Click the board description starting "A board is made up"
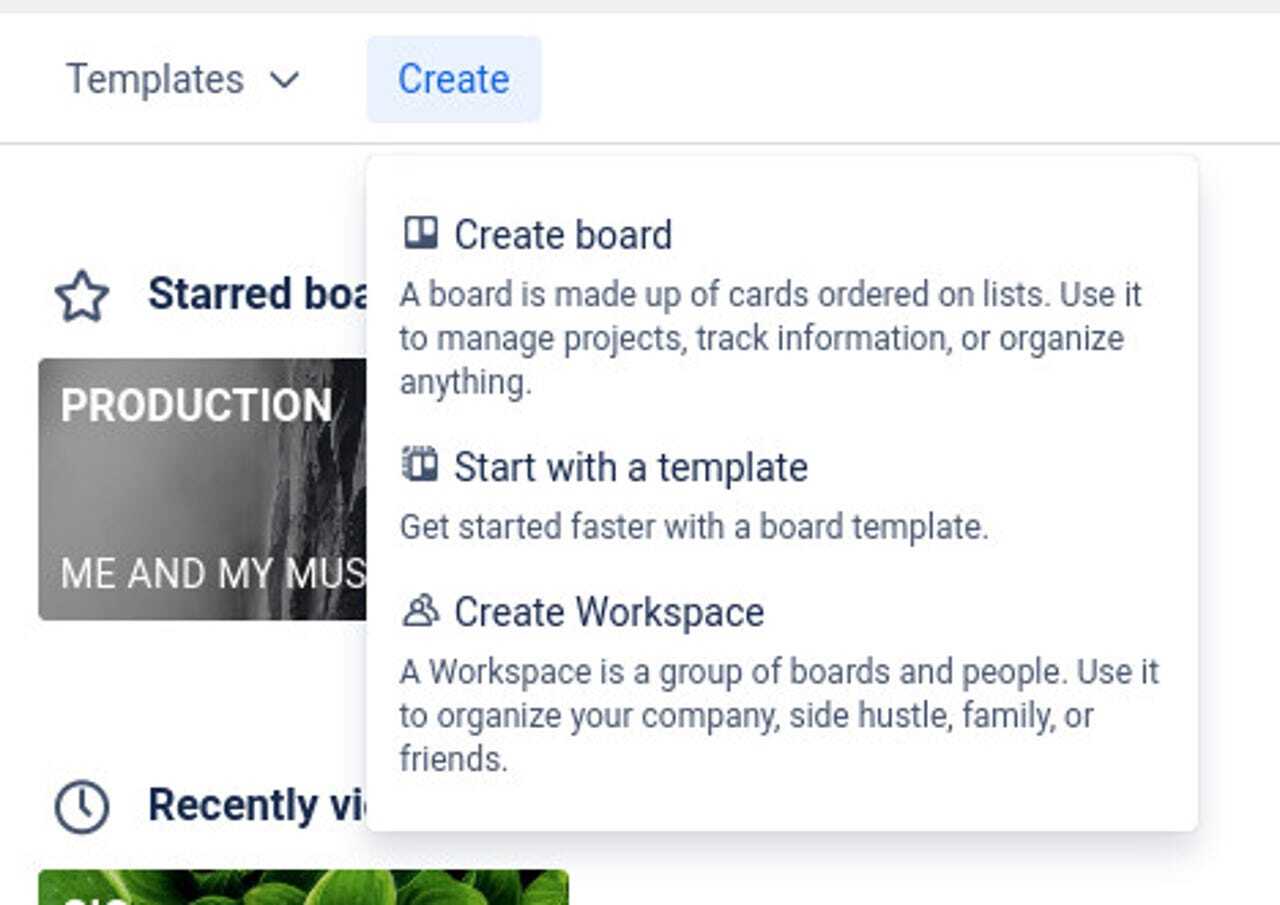This screenshot has height=905, width=1280. (770, 338)
